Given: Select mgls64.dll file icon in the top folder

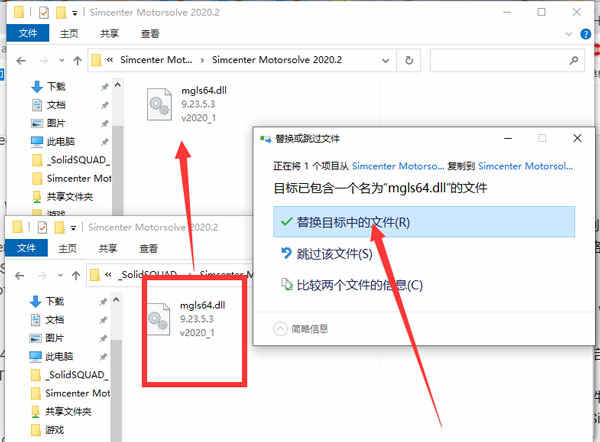Looking at the screenshot, I should coord(159,104).
